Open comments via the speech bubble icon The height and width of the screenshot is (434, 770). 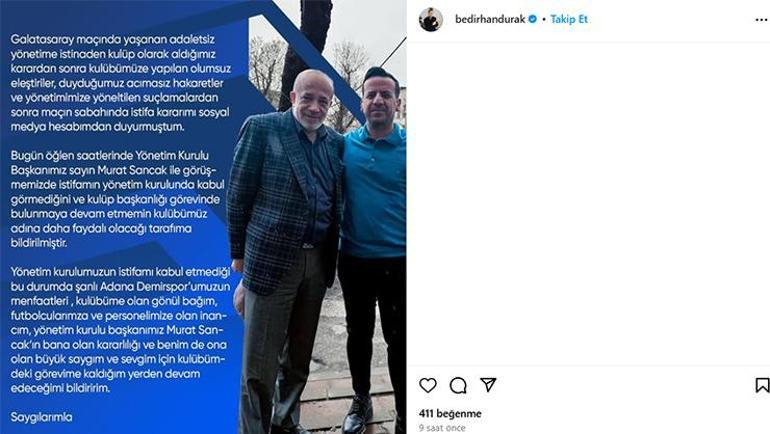click(x=458, y=385)
